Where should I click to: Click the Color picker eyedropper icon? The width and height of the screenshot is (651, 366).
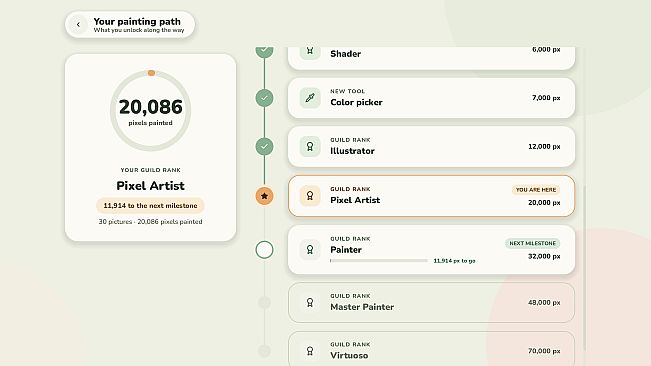click(x=310, y=98)
